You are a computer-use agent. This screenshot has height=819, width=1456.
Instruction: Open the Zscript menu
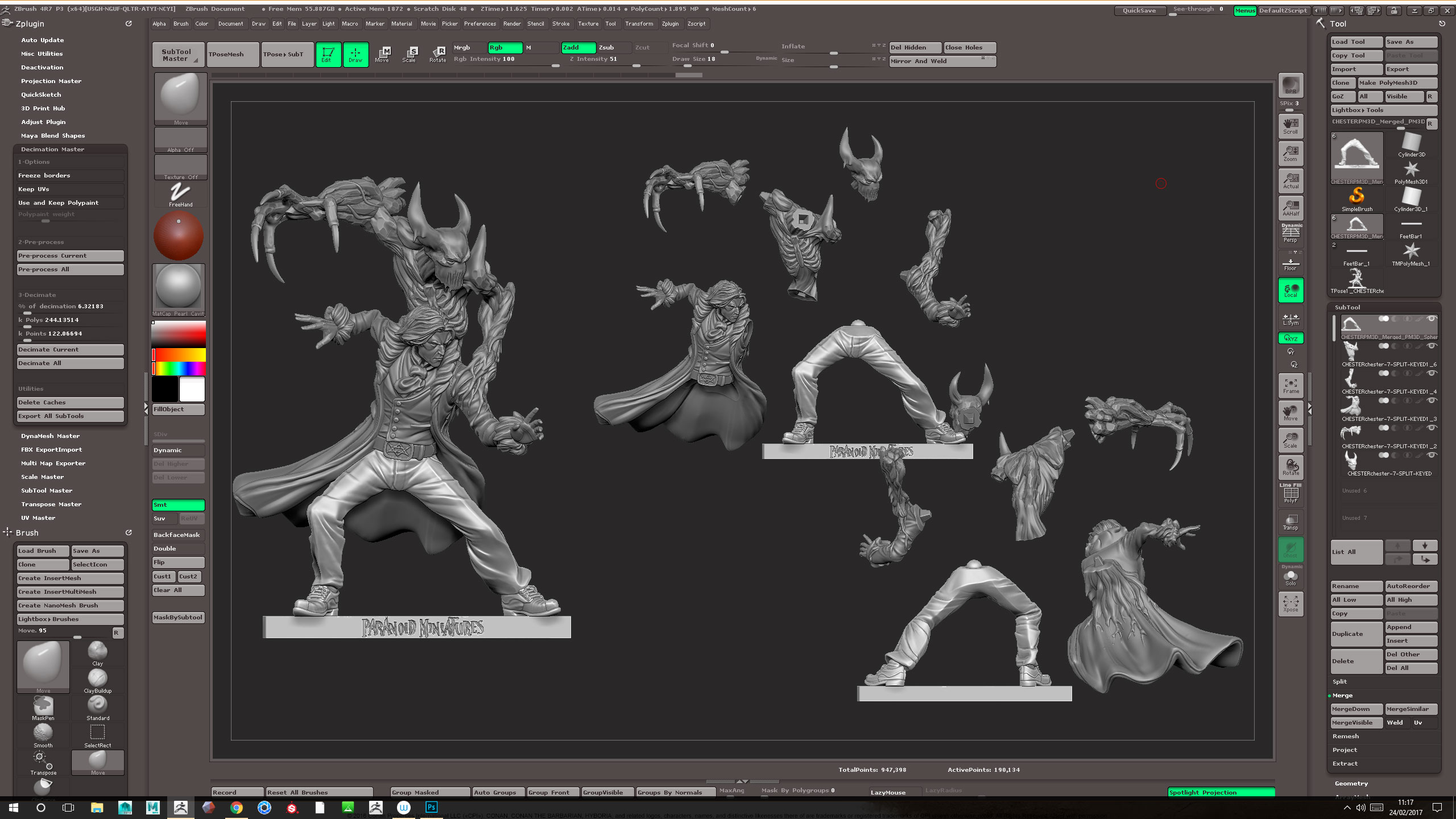pyautogui.click(x=697, y=24)
